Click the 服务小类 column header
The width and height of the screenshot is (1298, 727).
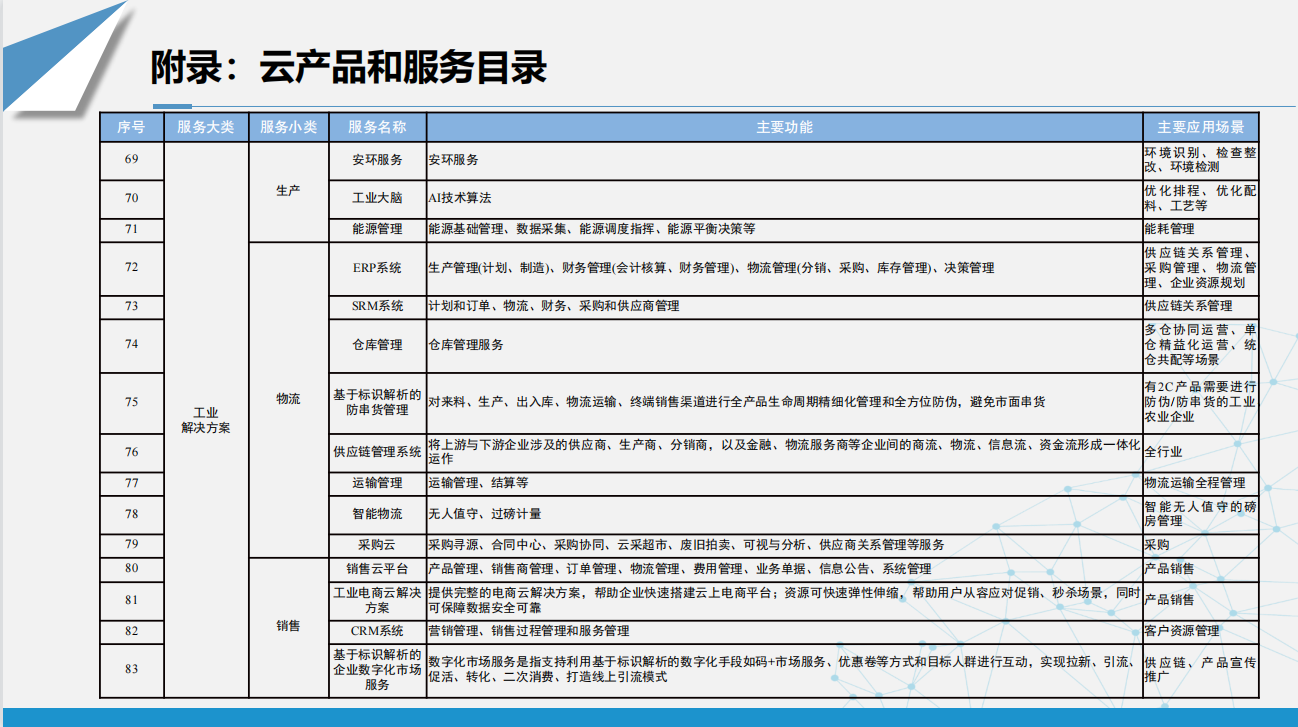[288, 127]
